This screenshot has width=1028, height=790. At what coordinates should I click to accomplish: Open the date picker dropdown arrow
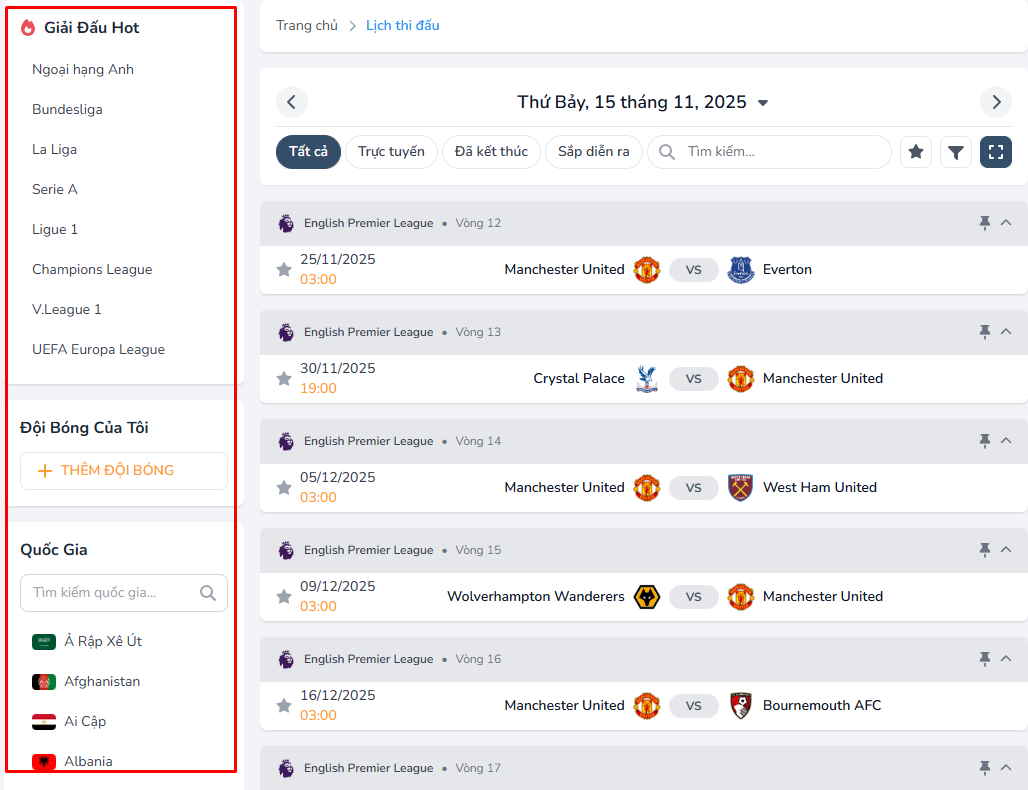(763, 103)
